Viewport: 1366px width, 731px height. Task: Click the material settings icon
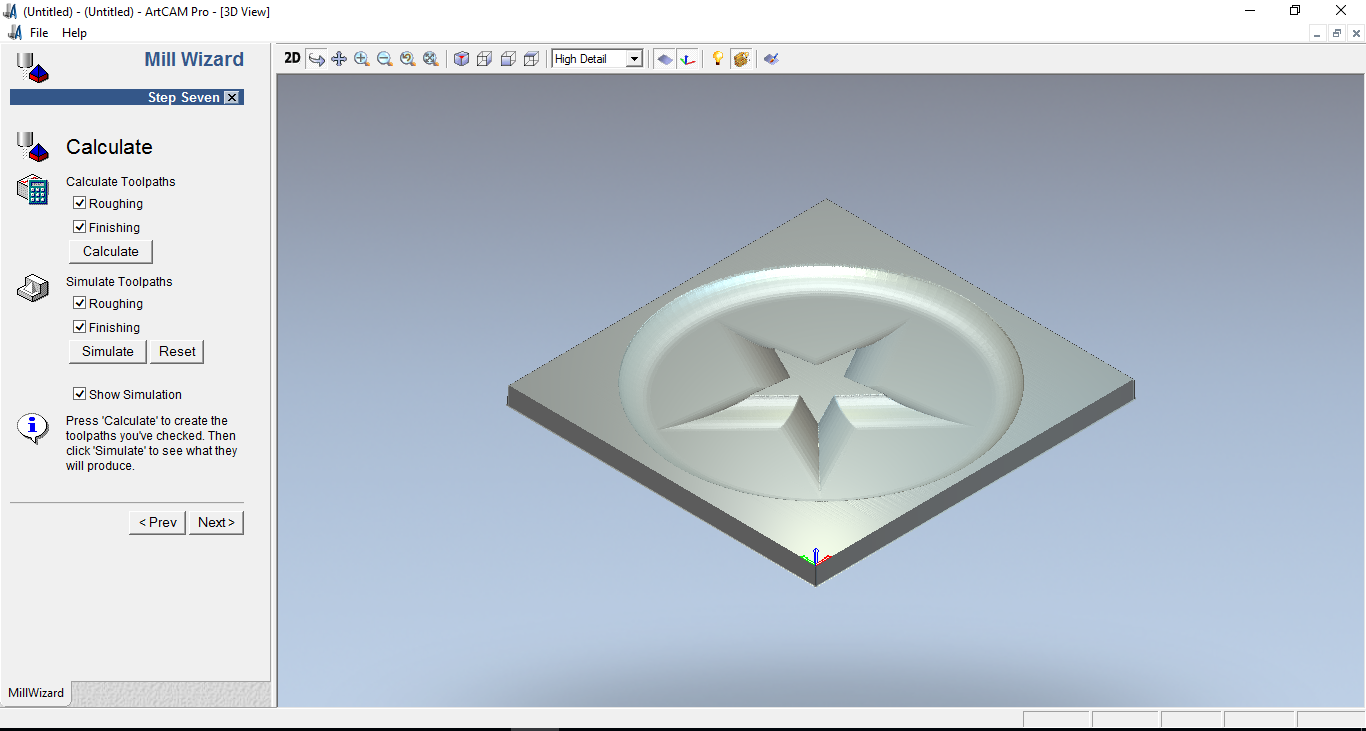741,59
